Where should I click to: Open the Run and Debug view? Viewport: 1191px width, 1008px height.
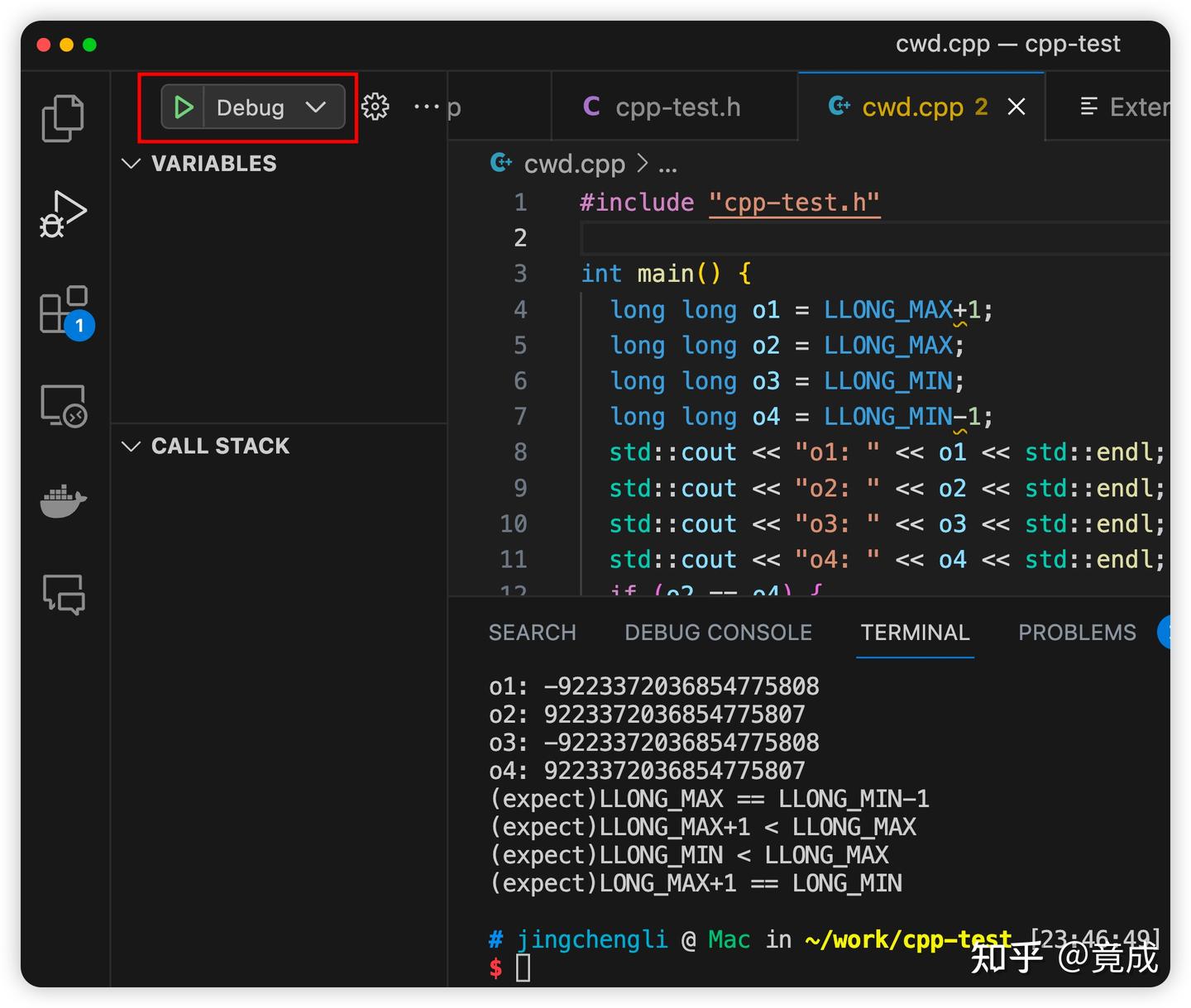coord(63,214)
